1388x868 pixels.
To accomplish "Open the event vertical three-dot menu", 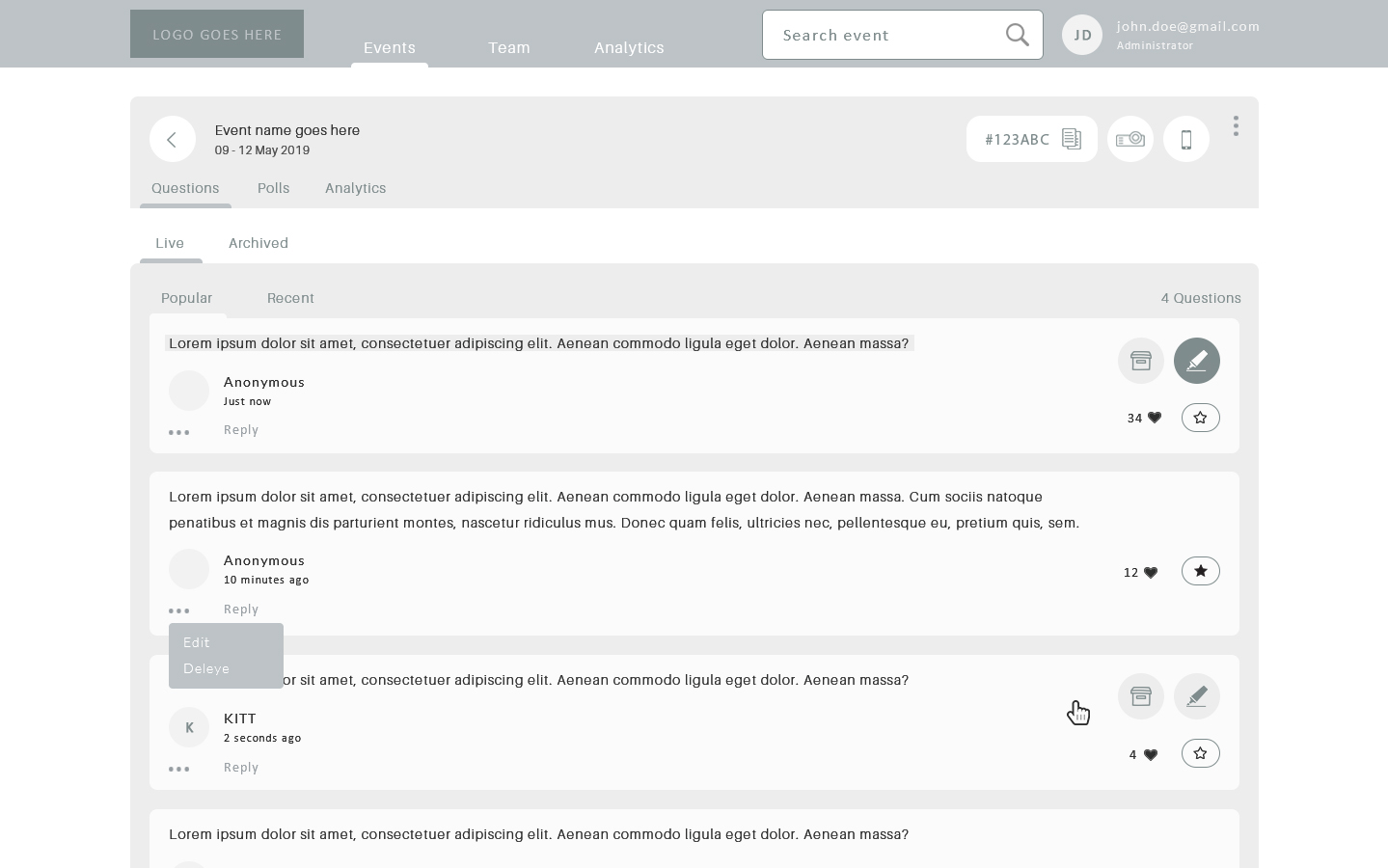I will (x=1235, y=126).
